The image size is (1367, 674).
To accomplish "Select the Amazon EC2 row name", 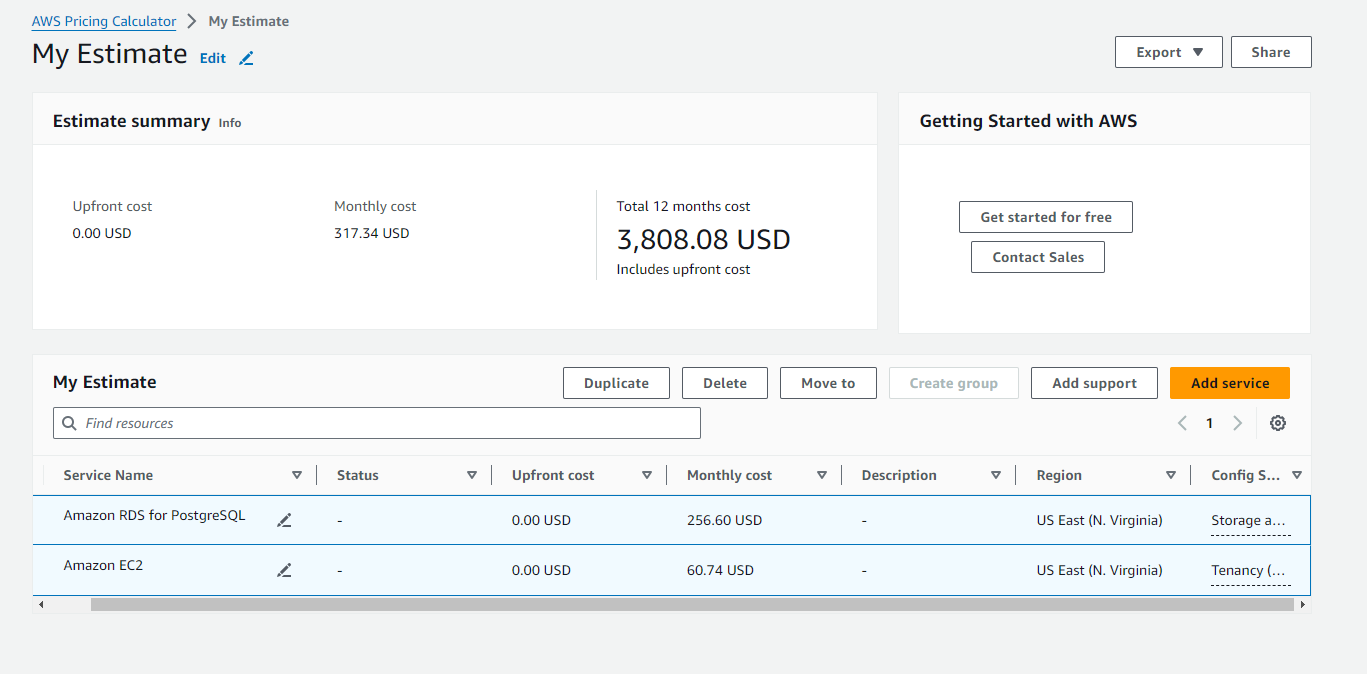I will click(103, 566).
